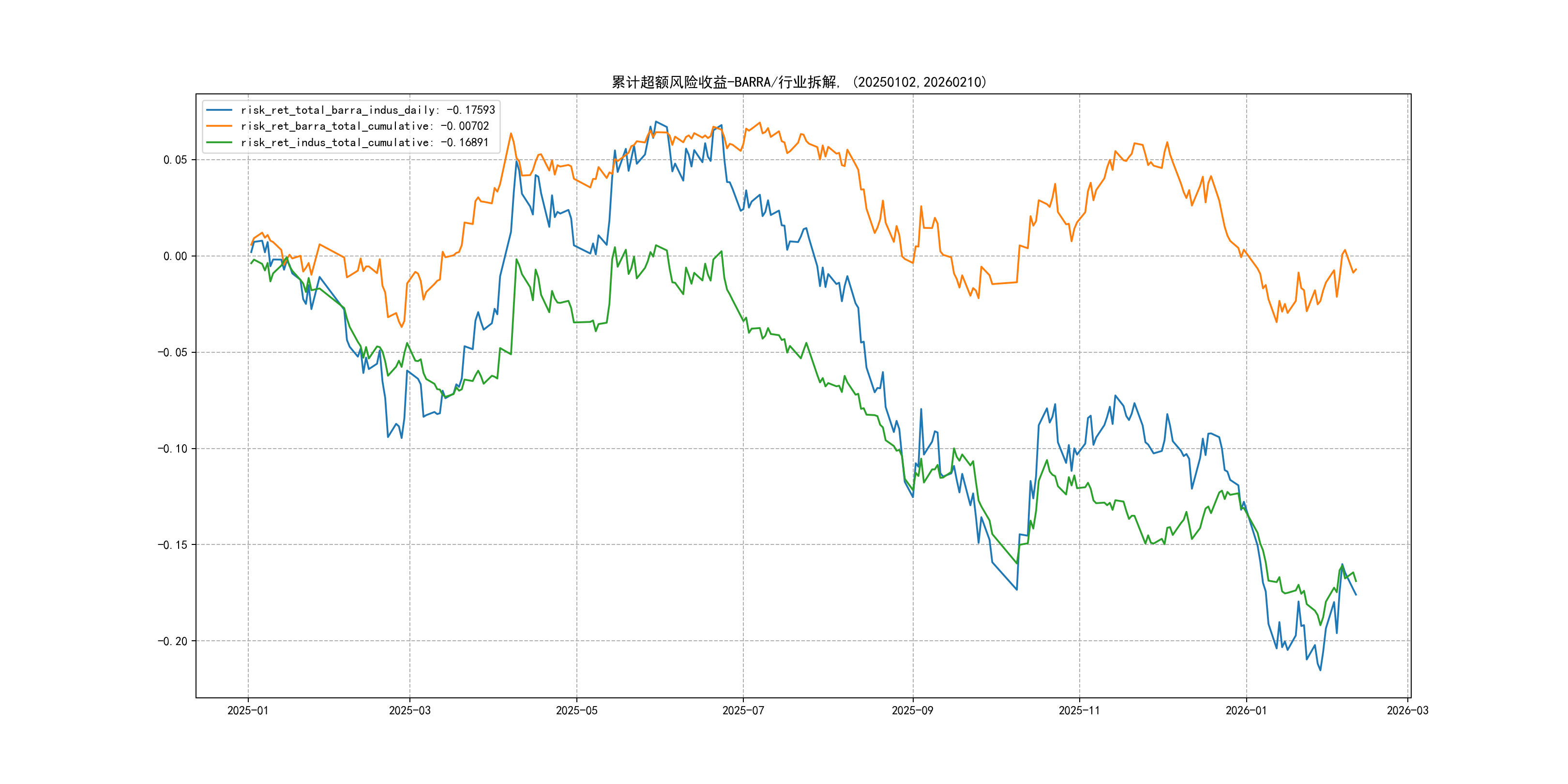Click the 2025-05 x-axis label
The image size is (1568, 784).
(576, 710)
